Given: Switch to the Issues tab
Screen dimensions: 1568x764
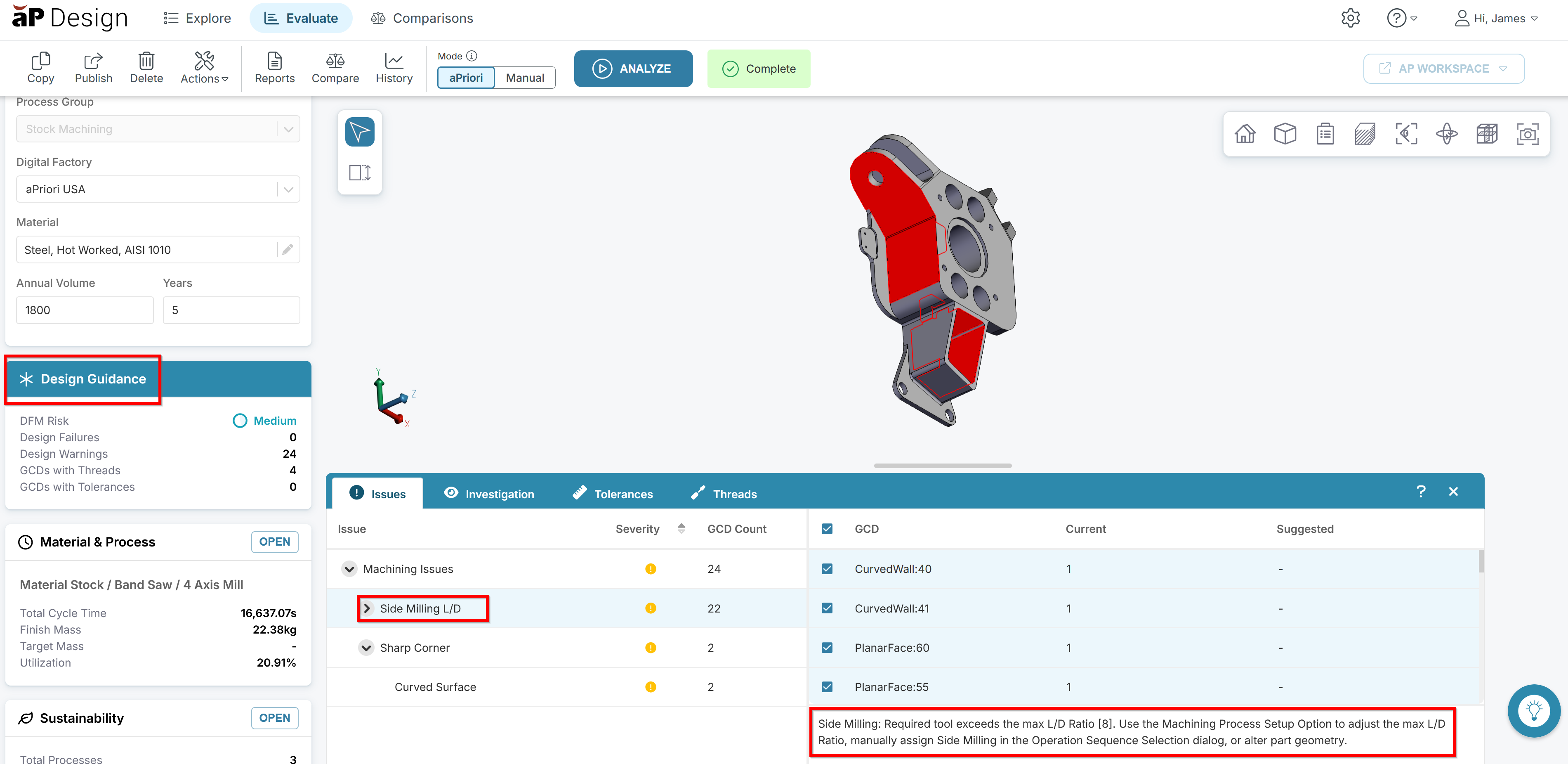Looking at the screenshot, I should tap(377, 494).
